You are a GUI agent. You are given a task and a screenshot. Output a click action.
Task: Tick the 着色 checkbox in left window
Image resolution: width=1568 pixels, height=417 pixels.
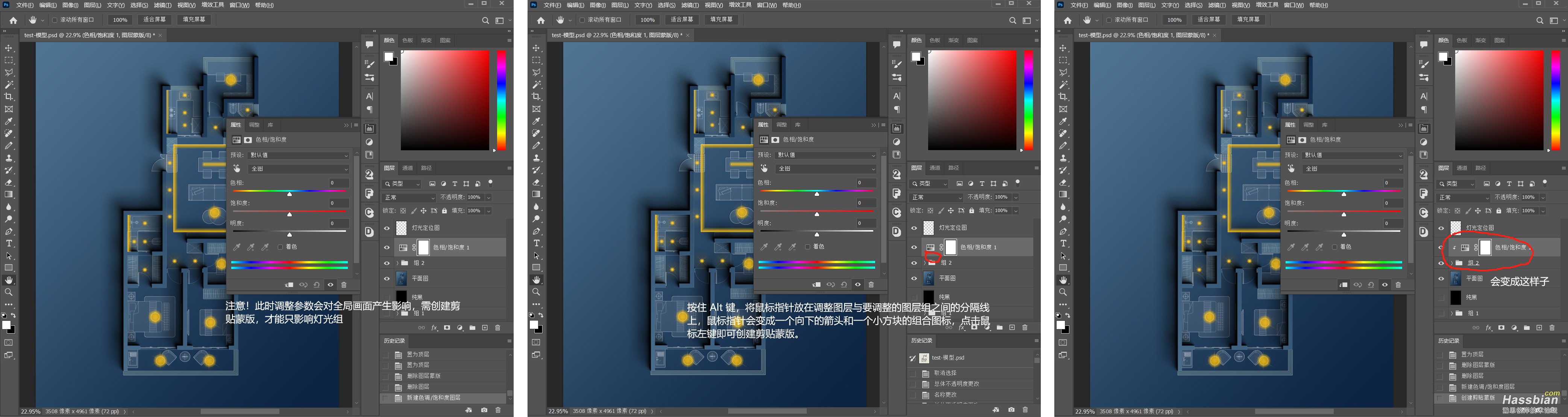[x=280, y=247]
